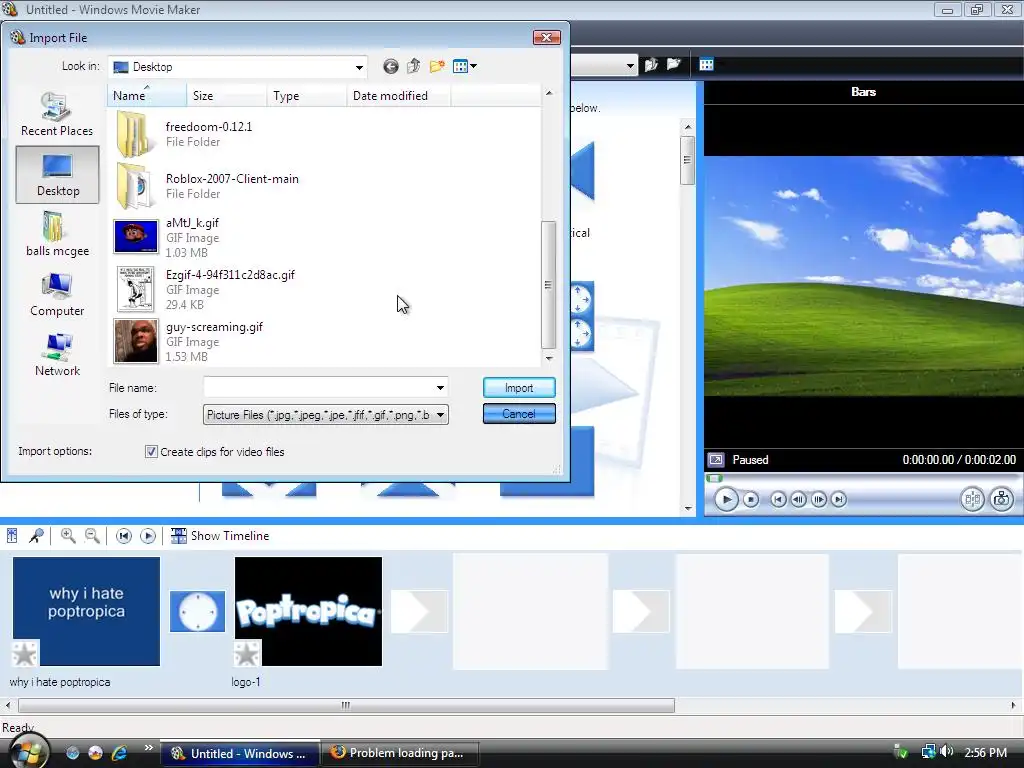Zoom out on the storyboard

pos(93,536)
